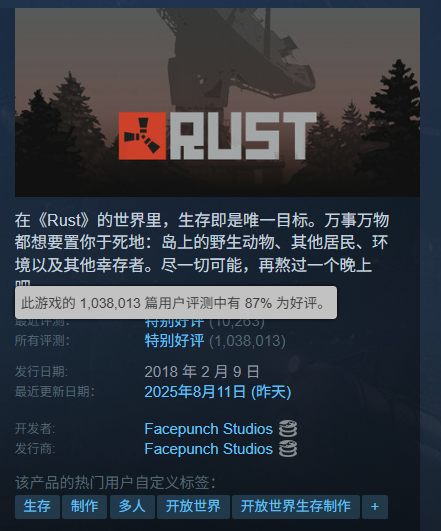
Task: Select the 生存 tag
Action: tap(37, 507)
